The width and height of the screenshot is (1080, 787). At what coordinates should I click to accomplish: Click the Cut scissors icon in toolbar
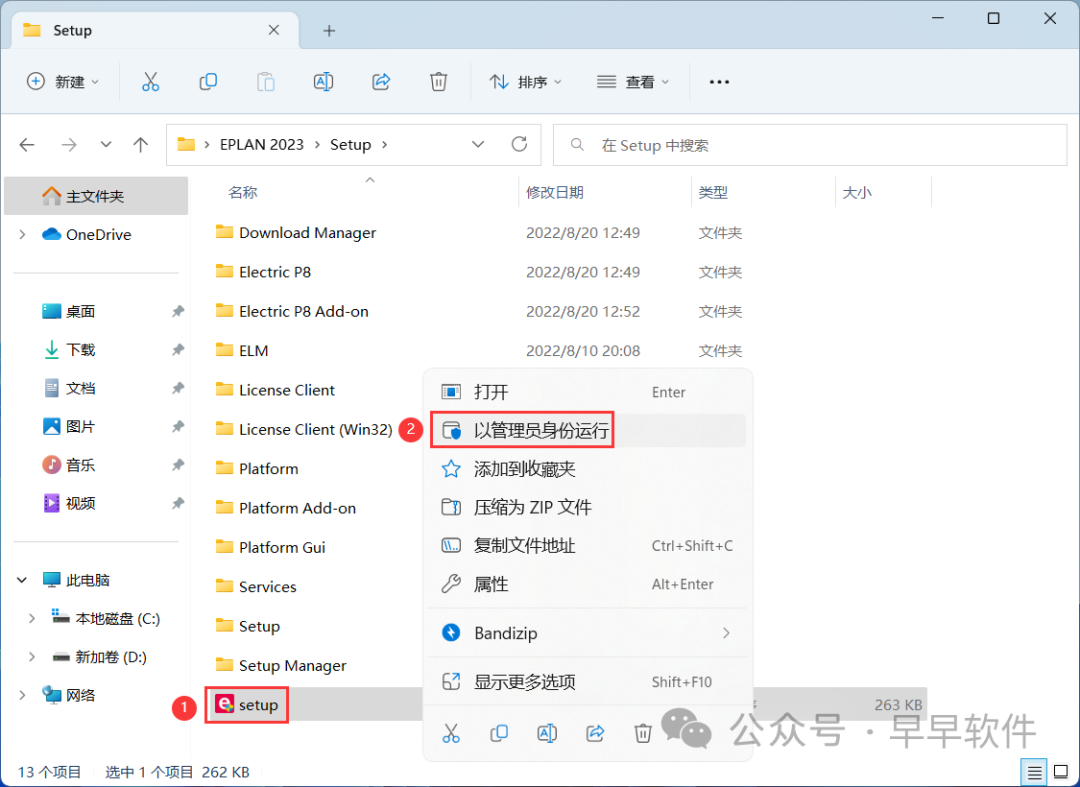click(151, 82)
